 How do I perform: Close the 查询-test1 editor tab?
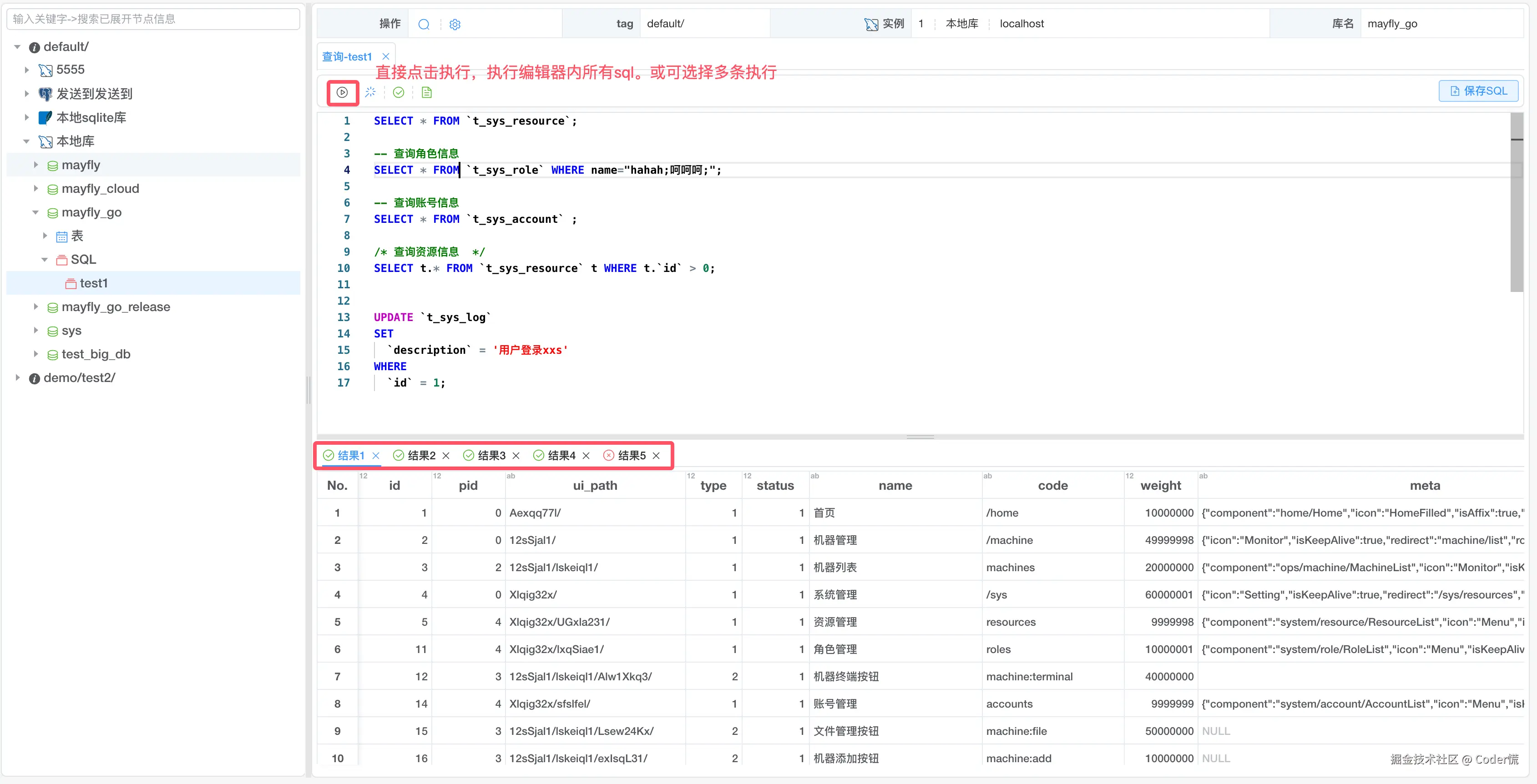(x=385, y=57)
